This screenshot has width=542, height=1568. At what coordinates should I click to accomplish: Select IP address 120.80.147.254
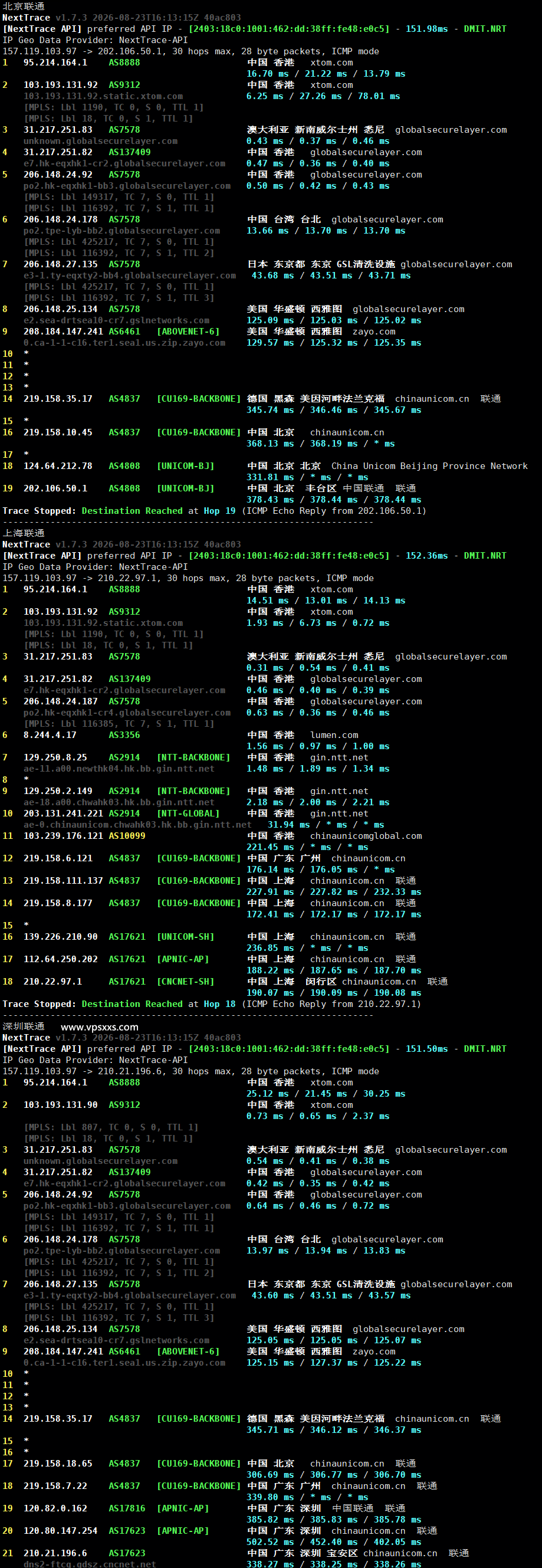[x=60, y=1531]
